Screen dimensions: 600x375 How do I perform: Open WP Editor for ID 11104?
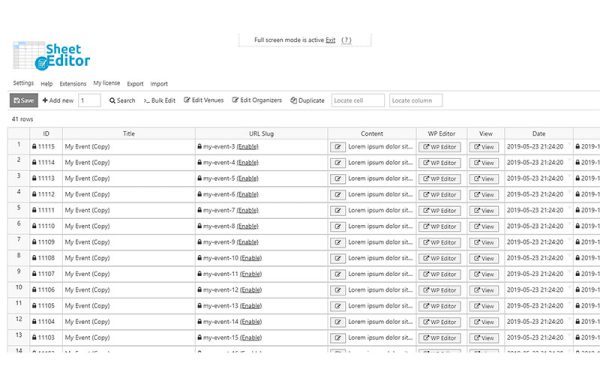click(x=440, y=322)
